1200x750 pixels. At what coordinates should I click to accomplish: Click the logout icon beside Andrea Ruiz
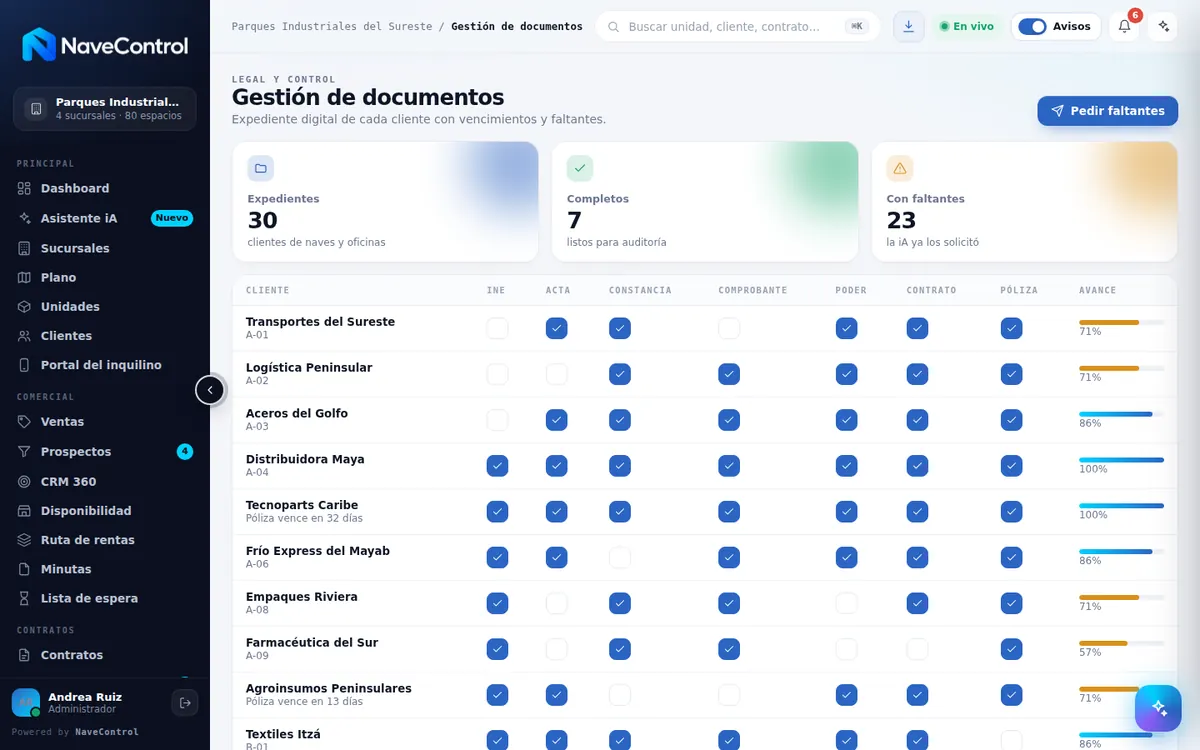pyautogui.click(x=185, y=703)
